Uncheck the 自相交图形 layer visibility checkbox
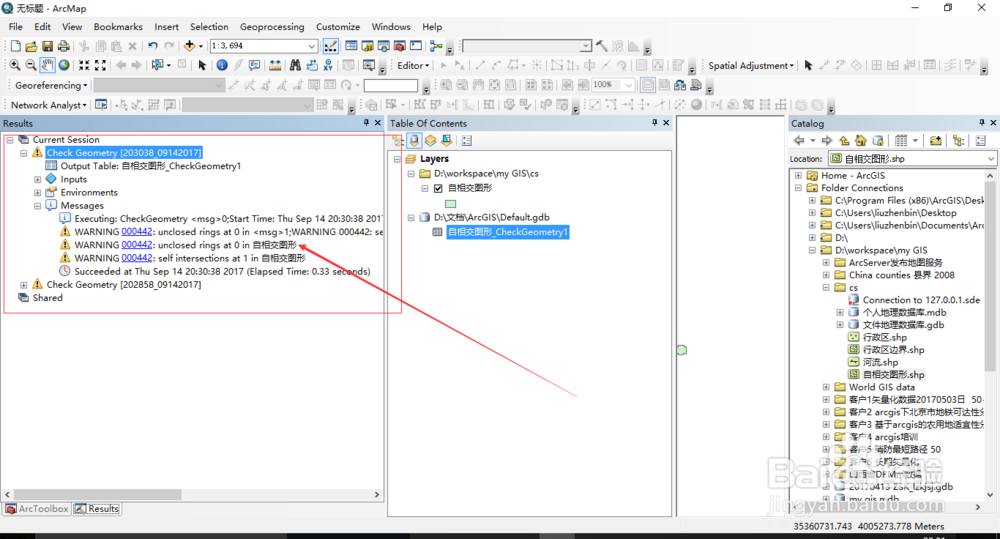Viewport: 1000px width, 539px height. pyautogui.click(x=438, y=188)
